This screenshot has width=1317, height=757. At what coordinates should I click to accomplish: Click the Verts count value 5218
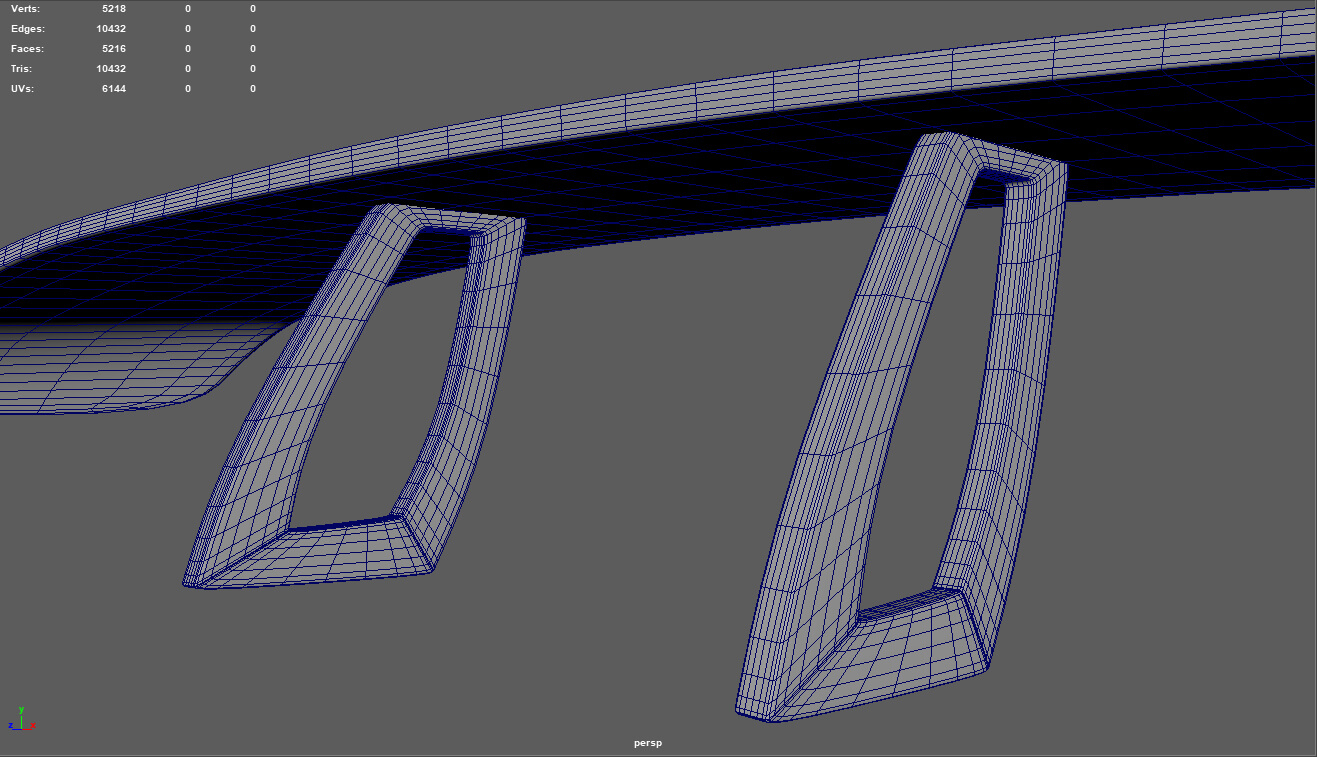click(x=113, y=8)
